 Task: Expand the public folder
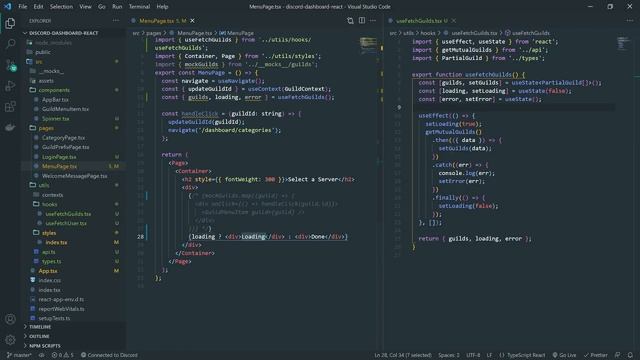coord(43,52)
